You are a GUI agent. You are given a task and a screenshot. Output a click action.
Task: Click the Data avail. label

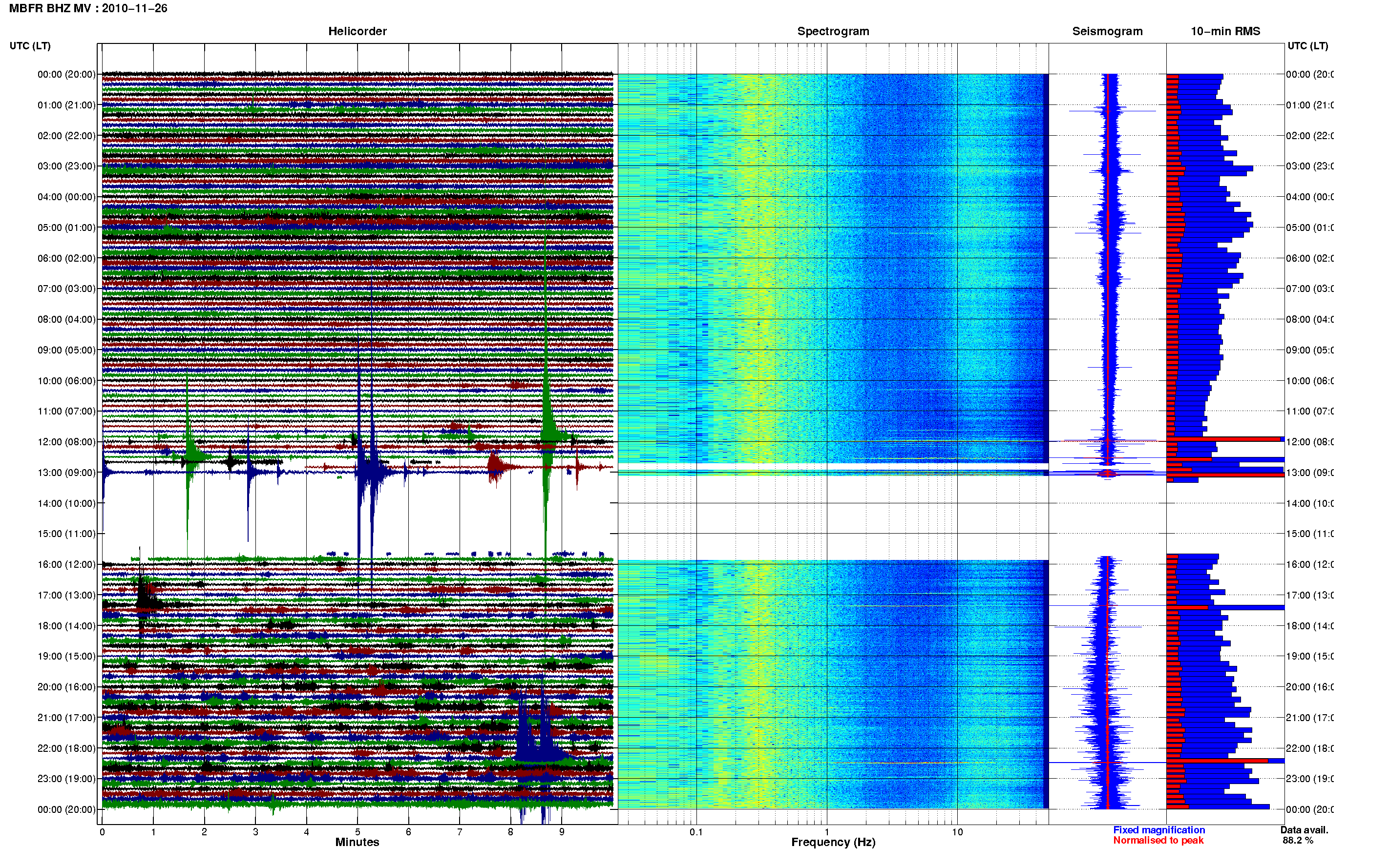1304,830
